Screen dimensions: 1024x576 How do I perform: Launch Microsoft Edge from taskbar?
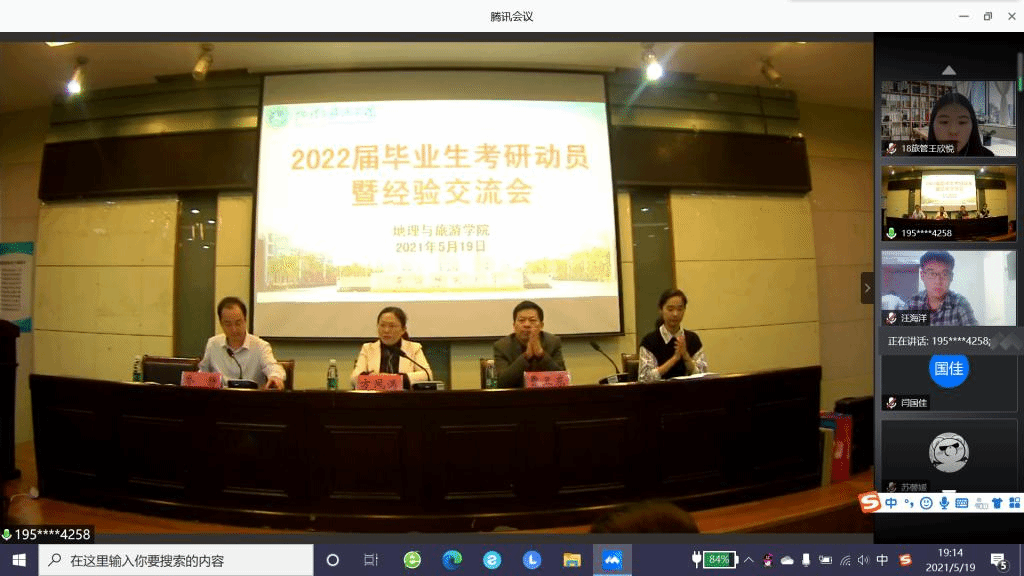tap(452, 560)
